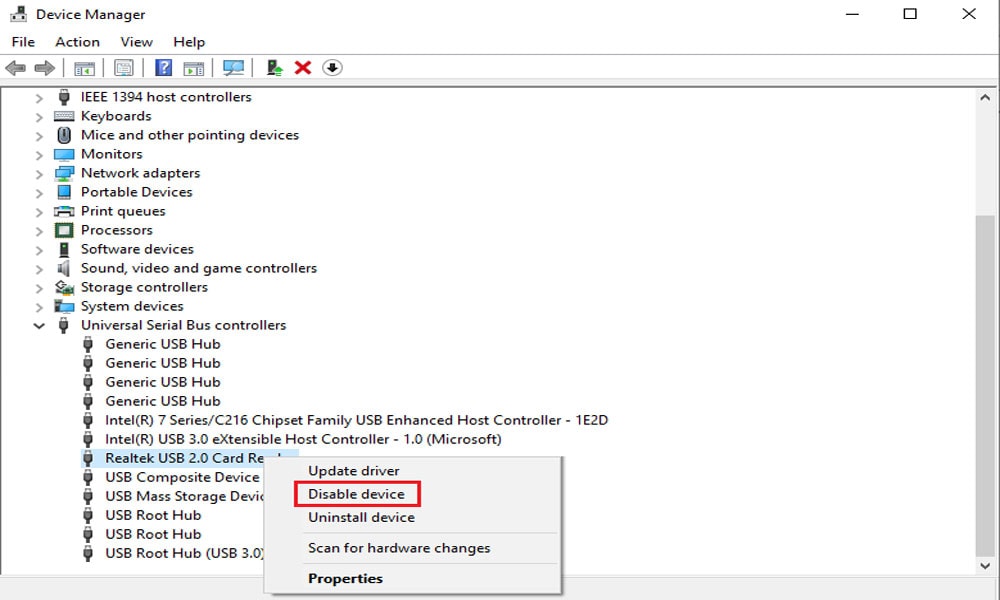Expand the Network adapters node

(x=39, y=173)
